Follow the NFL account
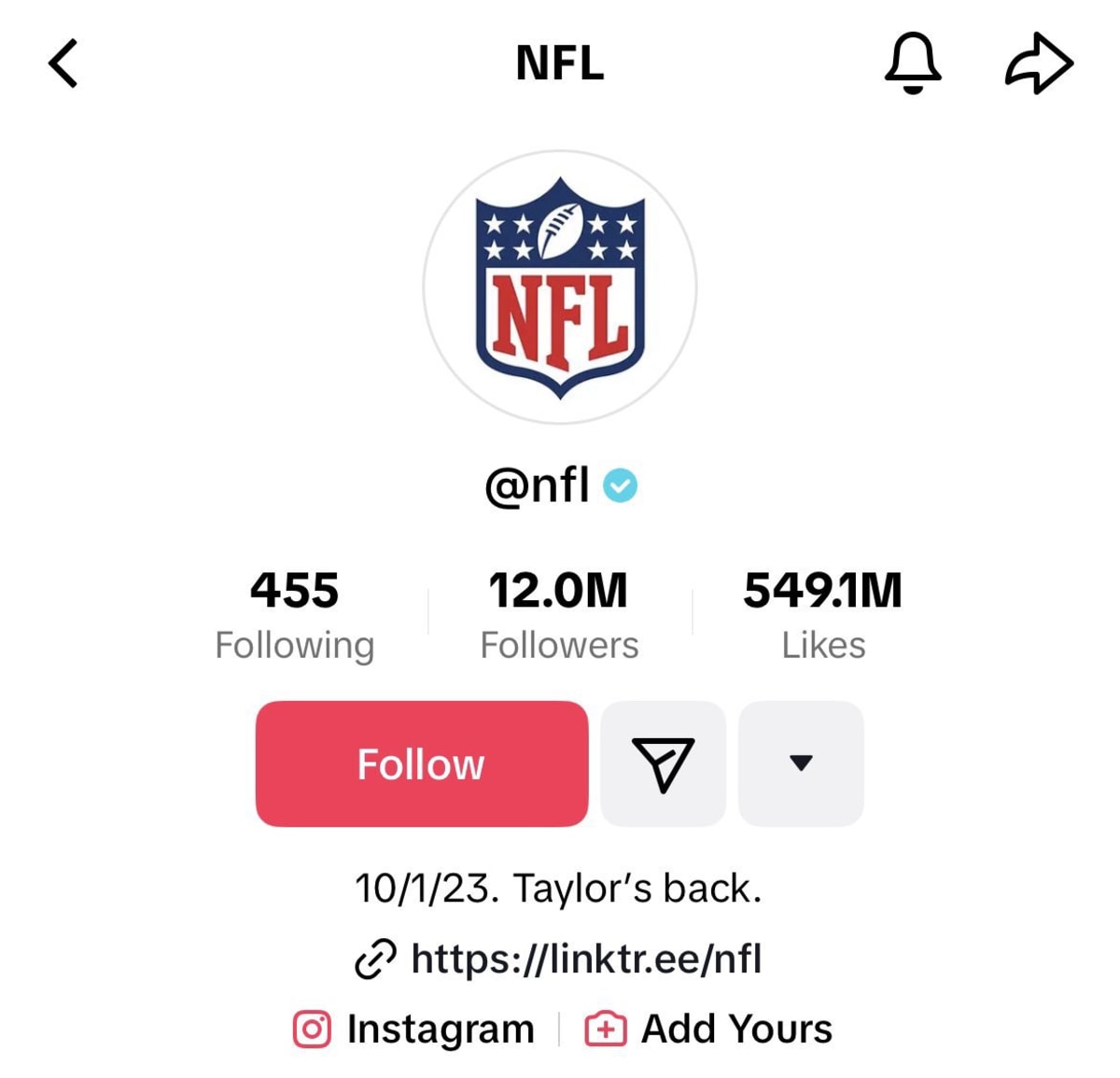Viewport: 1120px width, 1078px height. click(421, 763)
